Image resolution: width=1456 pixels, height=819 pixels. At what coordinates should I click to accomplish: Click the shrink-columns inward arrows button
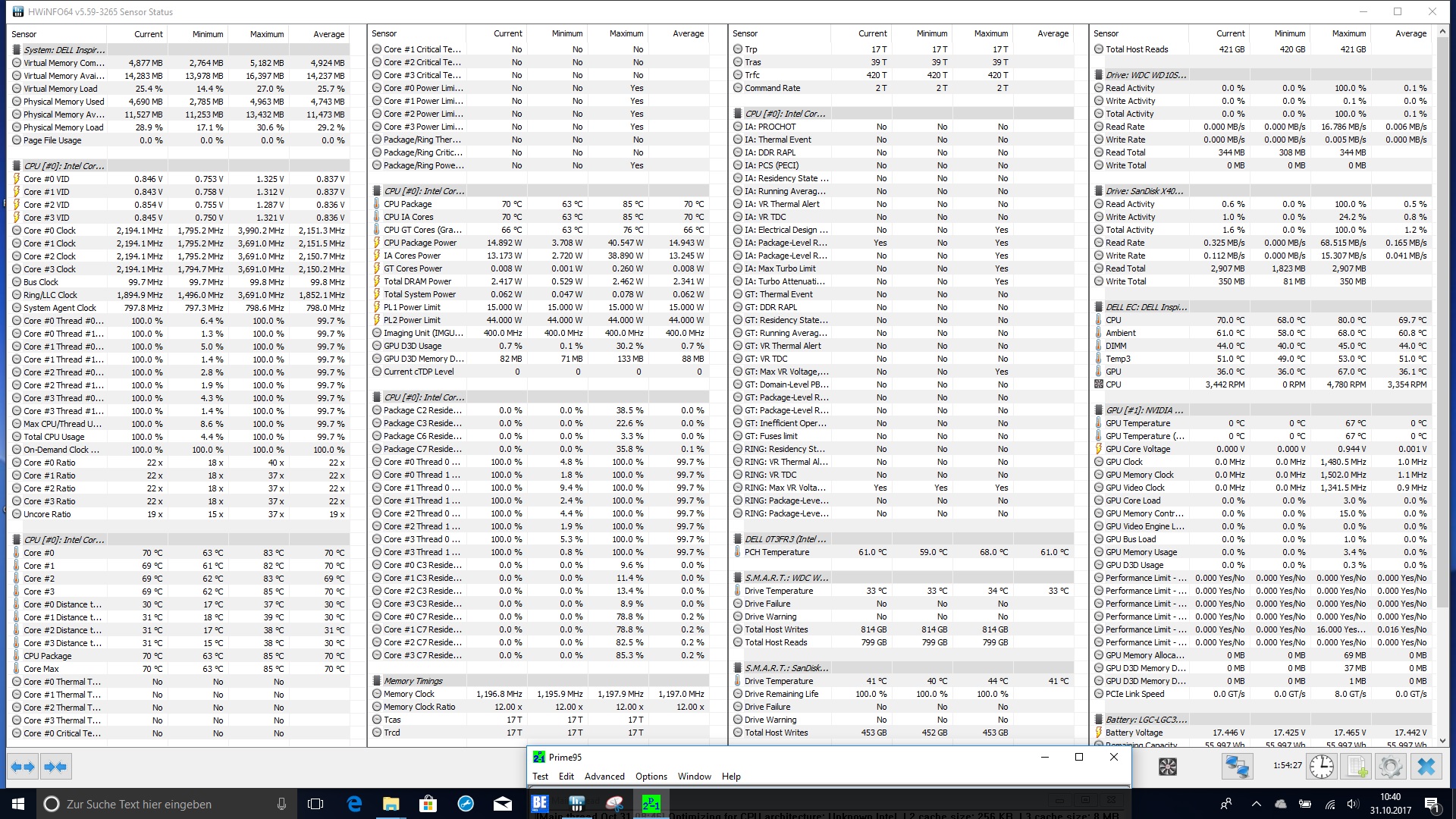[x=55, y=767]
